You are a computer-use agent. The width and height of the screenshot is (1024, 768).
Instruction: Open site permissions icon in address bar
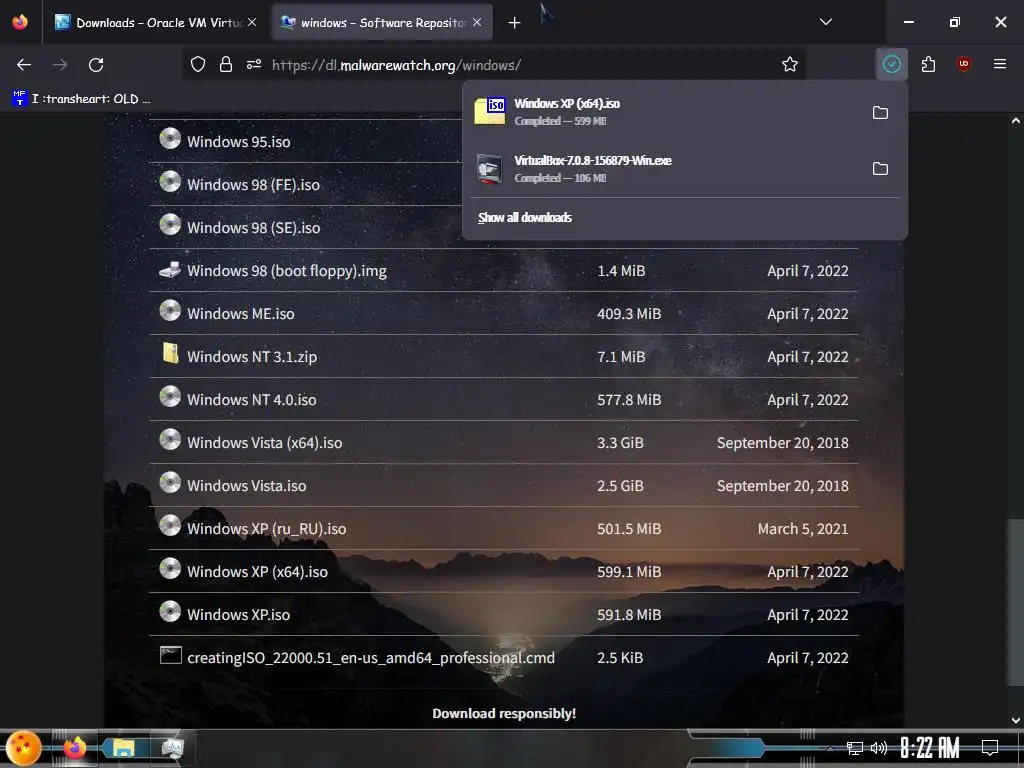(254, 65)
